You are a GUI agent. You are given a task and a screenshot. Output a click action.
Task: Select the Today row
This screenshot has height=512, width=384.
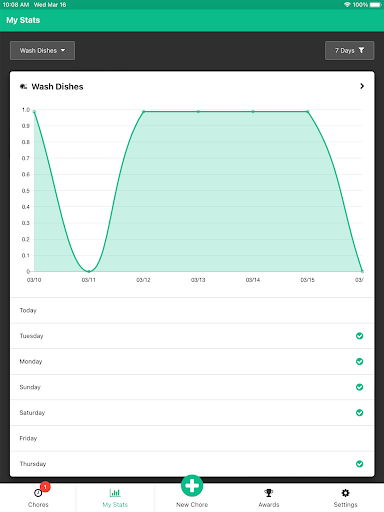(192, 311)
